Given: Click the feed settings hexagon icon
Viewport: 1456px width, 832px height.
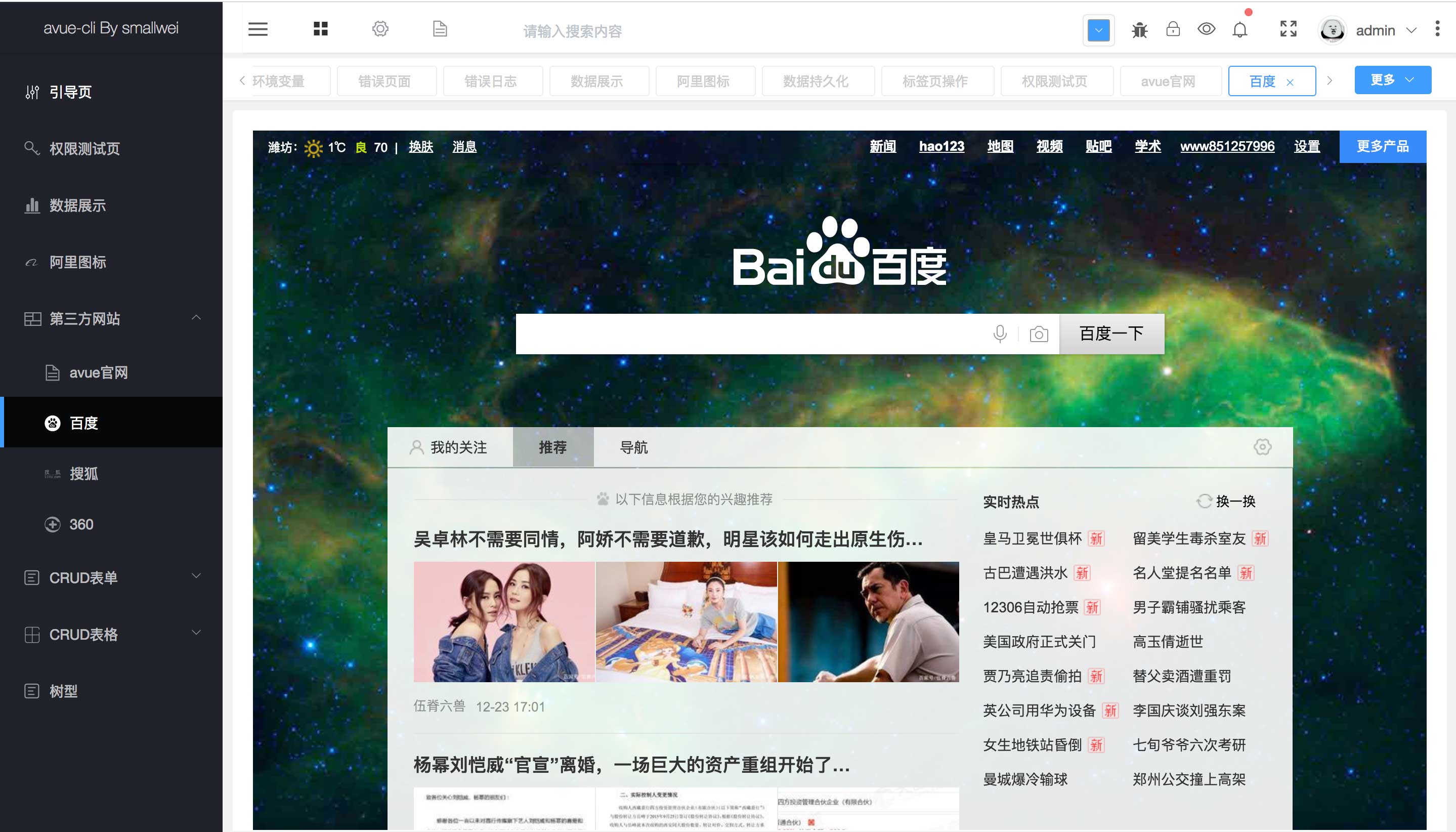Looking at the screenshot, I should click(1262, 447).
